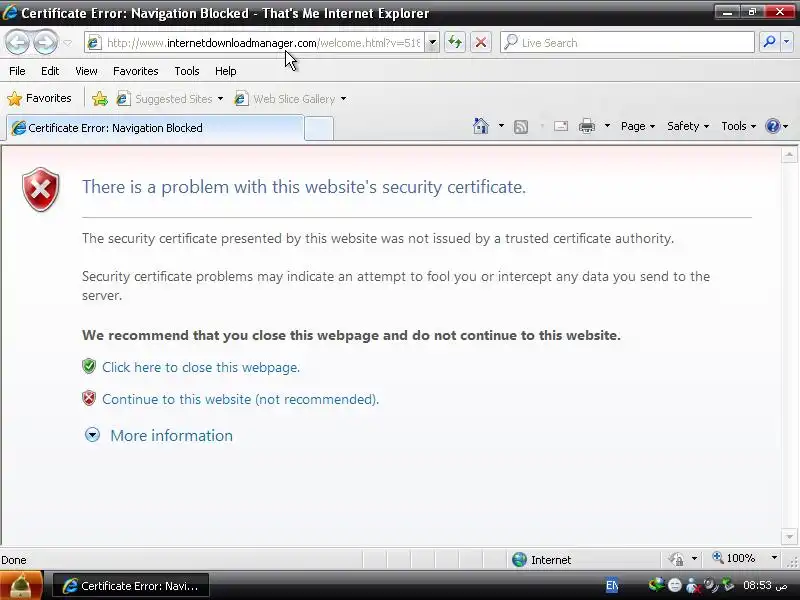Click the Certificate Error taskbar button
The height and width of the screenshot is (600, 800).
coord(131,586)
